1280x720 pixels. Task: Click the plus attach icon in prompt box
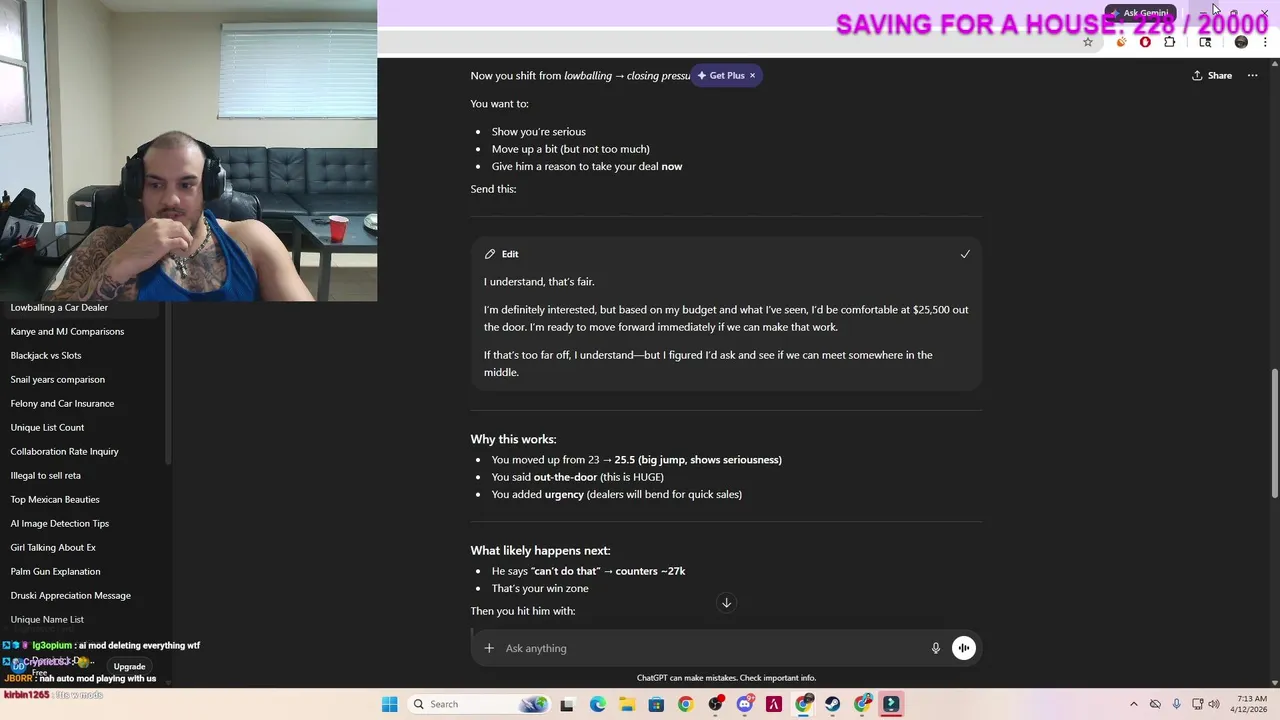coord(489,648)
